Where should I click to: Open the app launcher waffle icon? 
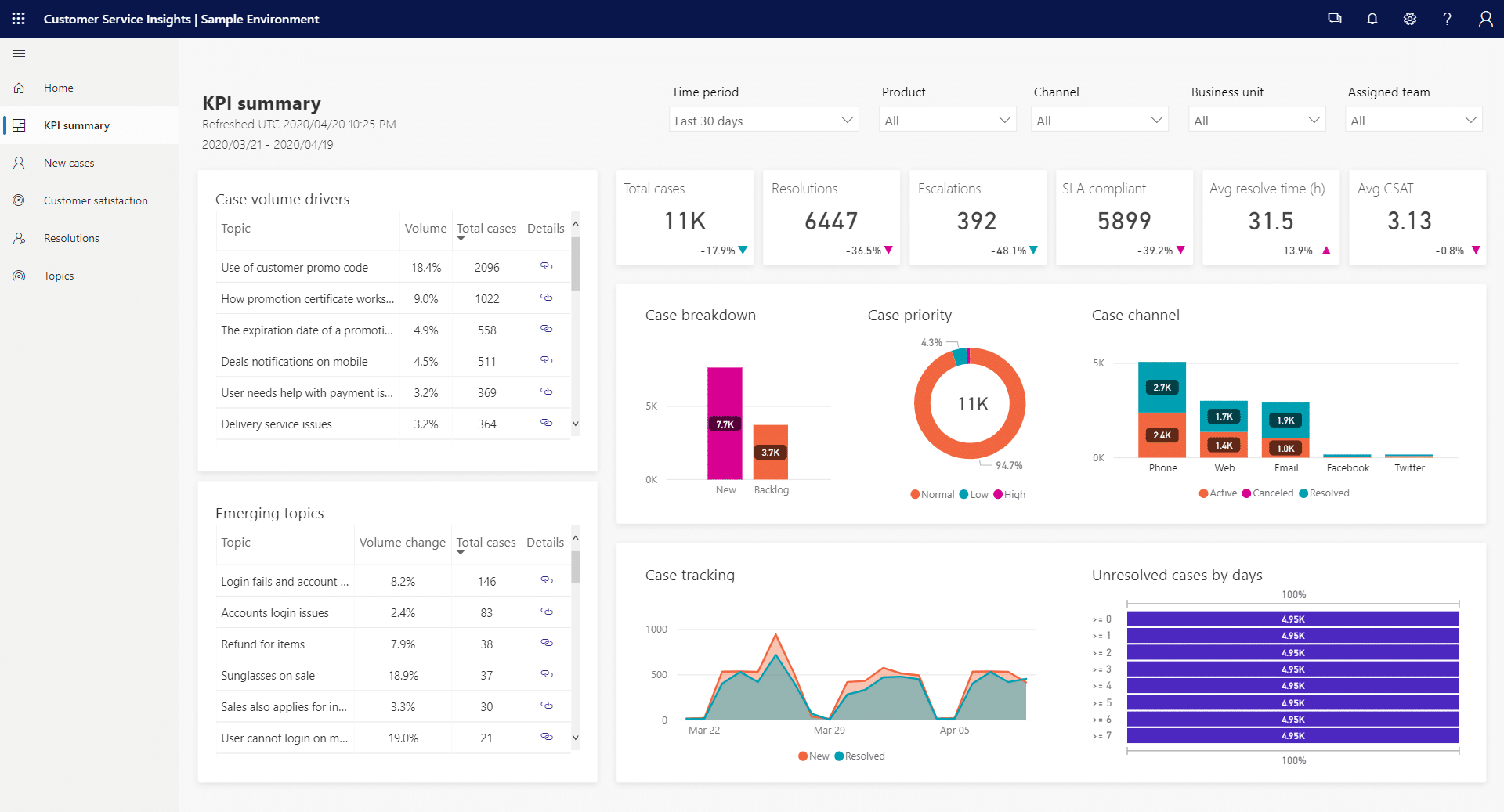pyautogui.click(x=18, y=19)
